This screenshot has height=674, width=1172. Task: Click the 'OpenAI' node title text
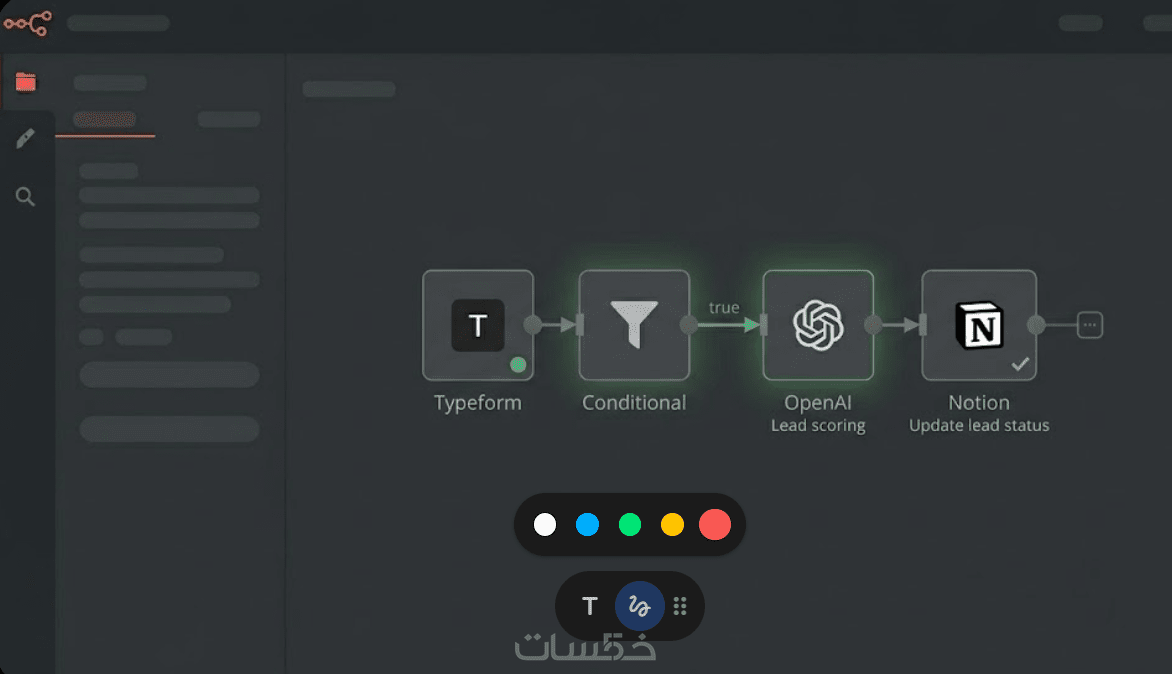click(x=818, y=403)
